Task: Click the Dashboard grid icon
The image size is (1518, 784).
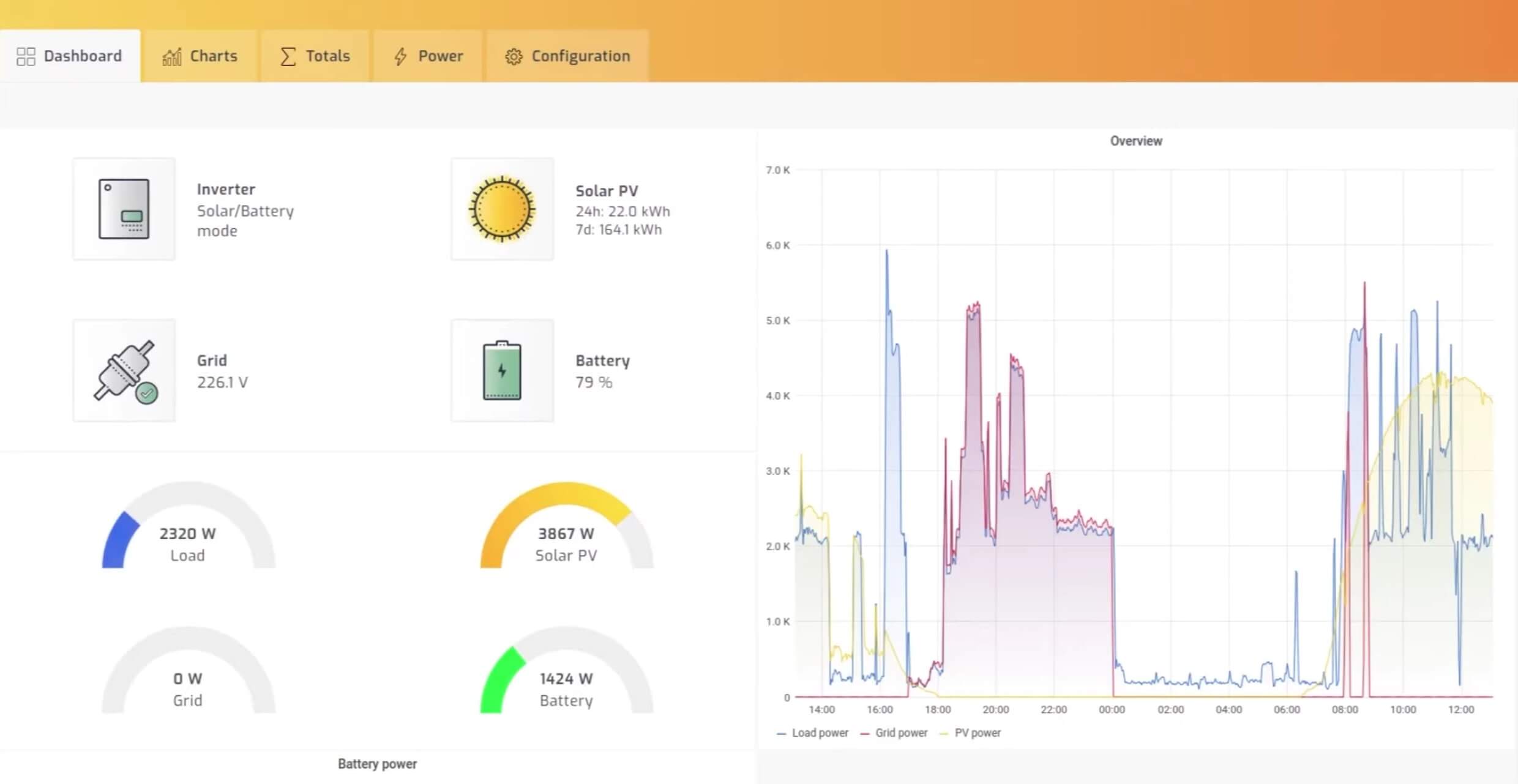Action: click(x=26, y=56)
